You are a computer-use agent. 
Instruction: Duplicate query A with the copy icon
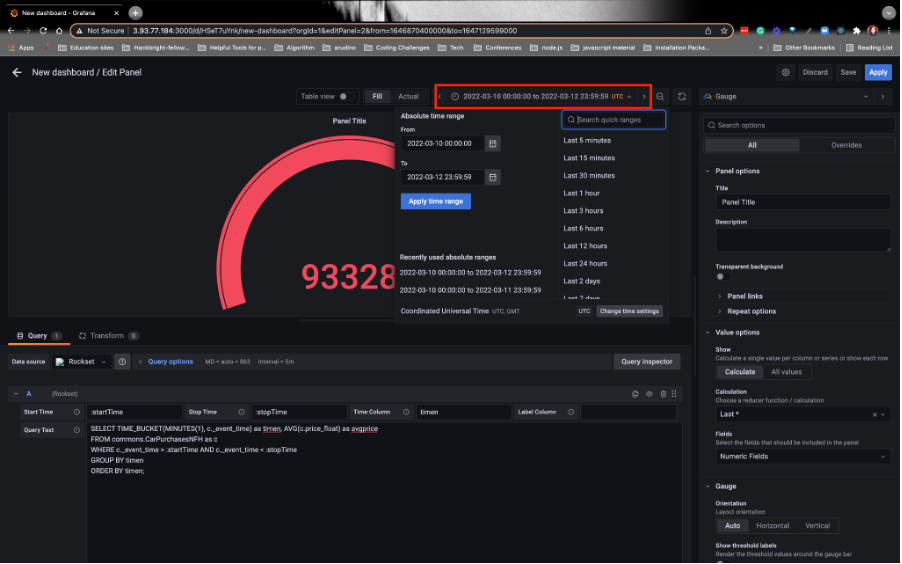[635, 394]
